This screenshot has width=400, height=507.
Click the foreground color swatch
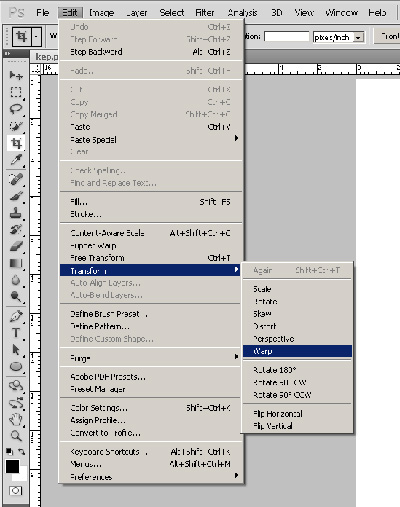(x=12, y=466)
